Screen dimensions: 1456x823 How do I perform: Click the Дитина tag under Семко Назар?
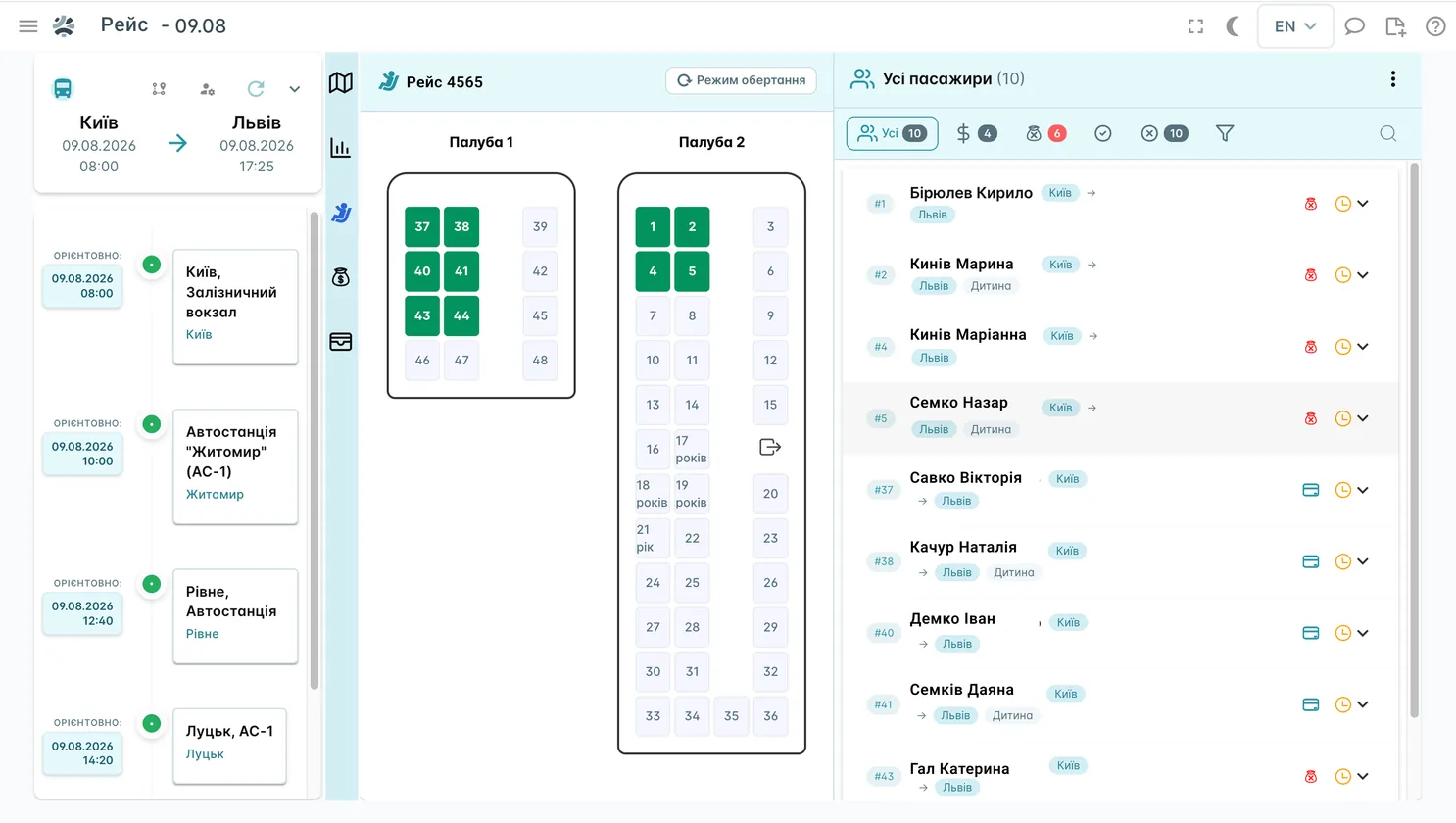991,429
